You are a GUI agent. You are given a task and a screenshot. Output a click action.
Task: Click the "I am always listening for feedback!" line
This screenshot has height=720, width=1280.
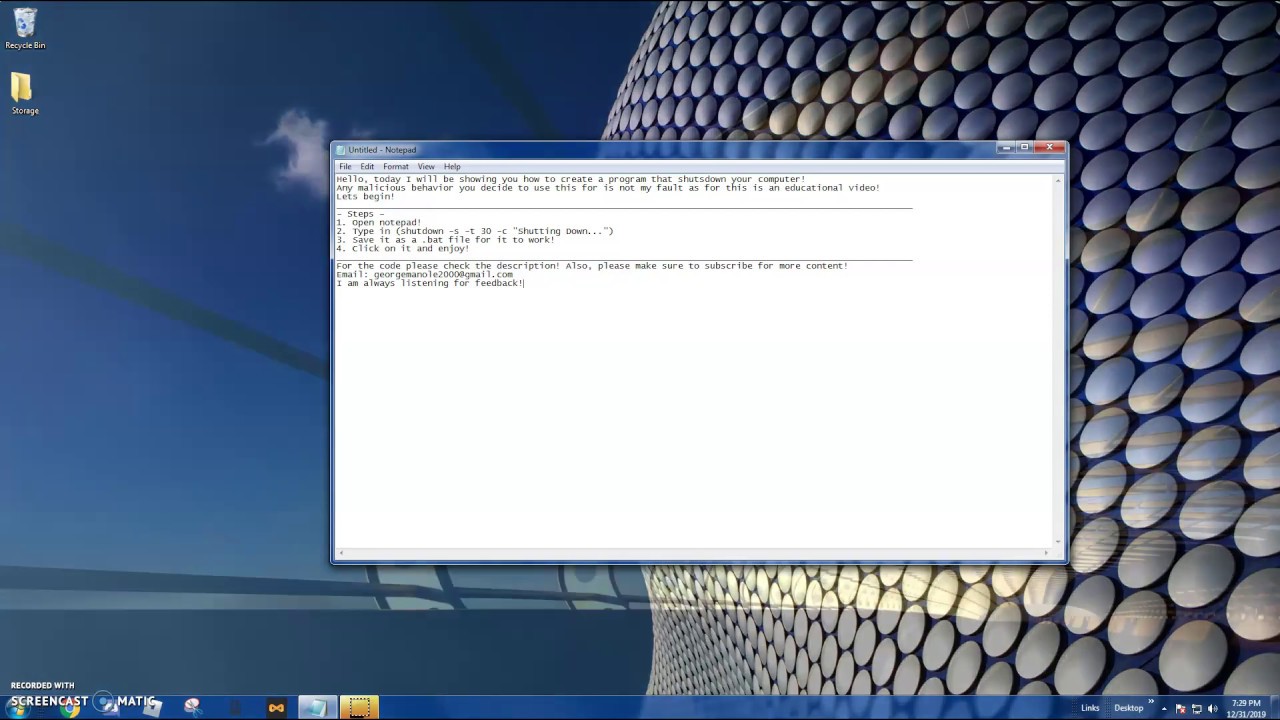(430, 283)
